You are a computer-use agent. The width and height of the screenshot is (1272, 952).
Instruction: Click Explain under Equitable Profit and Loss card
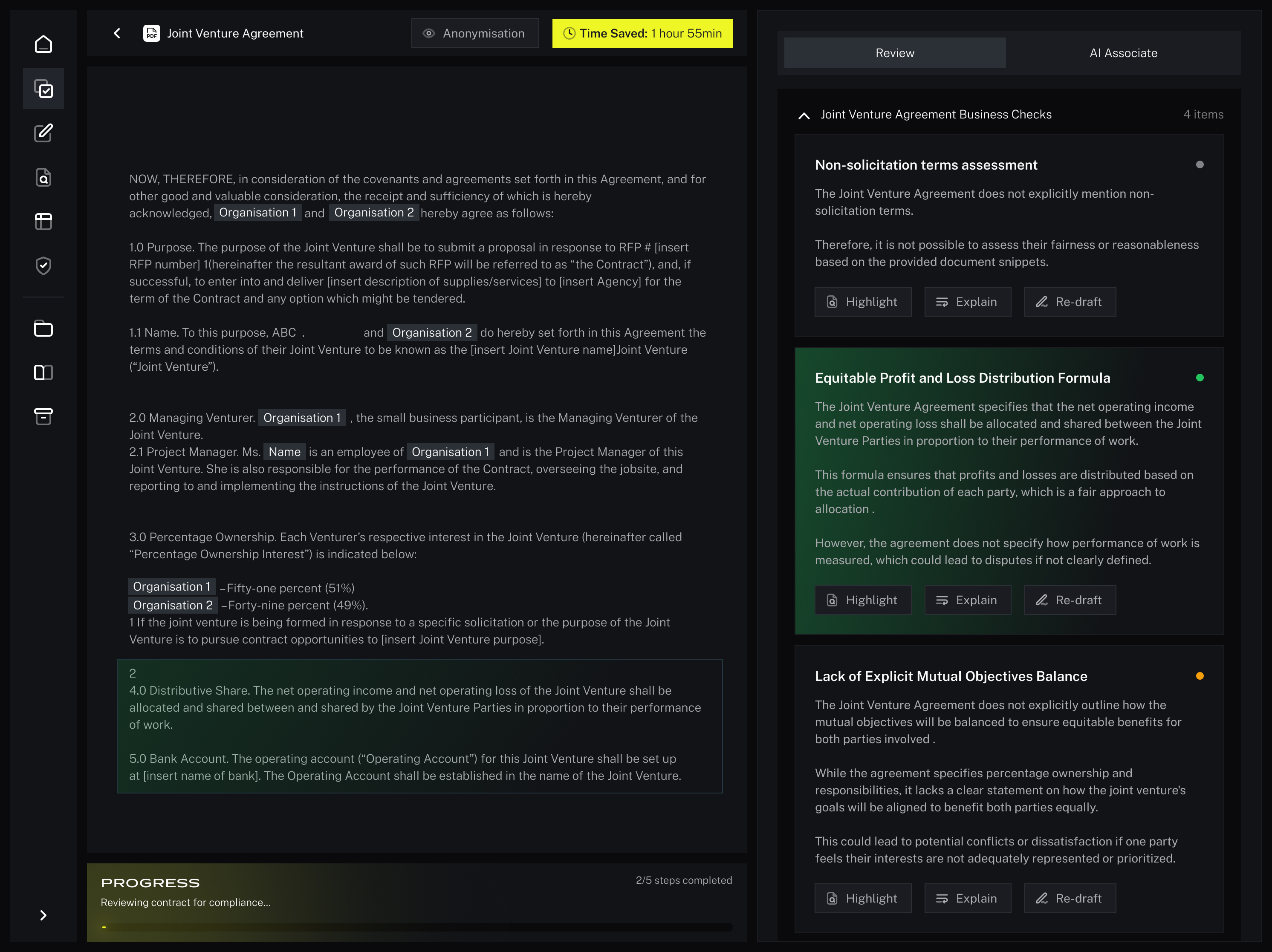[x=967, y=600]
